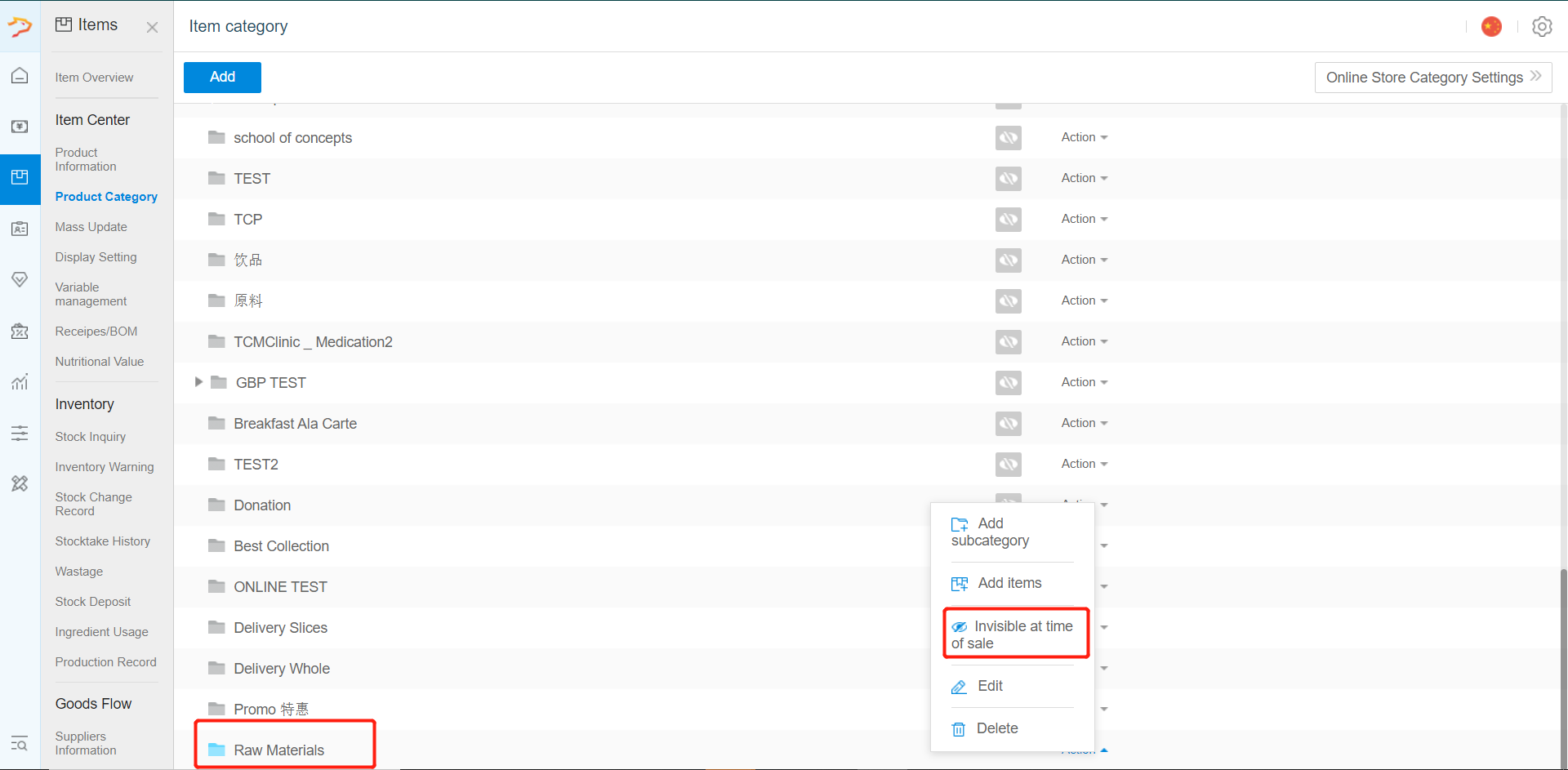Click the folder icon for Breakfast Ala Carte

coord(216,423)
